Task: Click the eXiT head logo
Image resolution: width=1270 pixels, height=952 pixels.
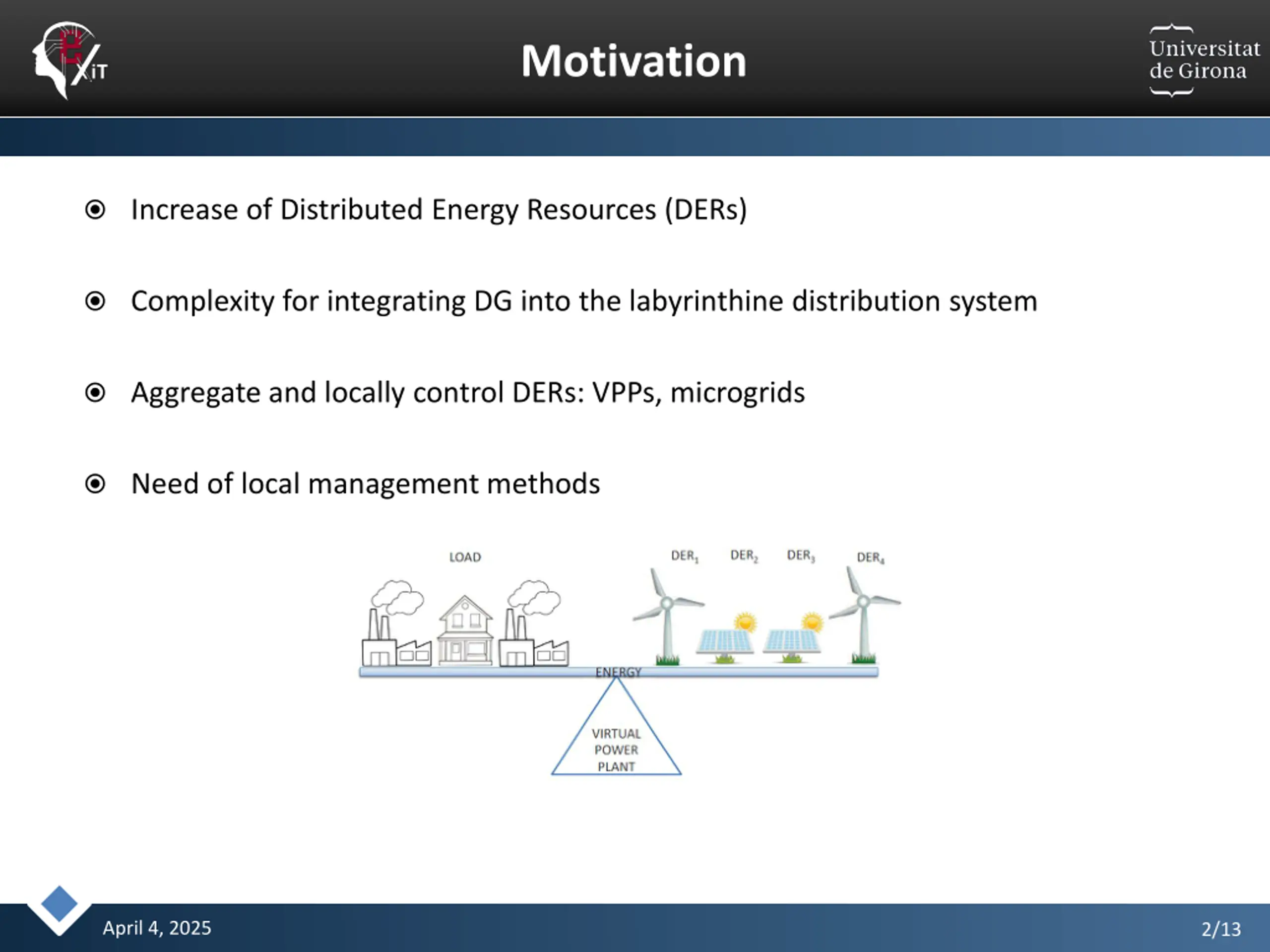Action: (x=70, y=60)
